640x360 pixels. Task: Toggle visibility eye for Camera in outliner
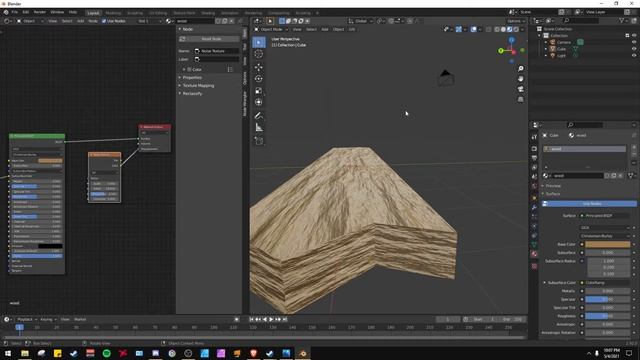point(634,42)
